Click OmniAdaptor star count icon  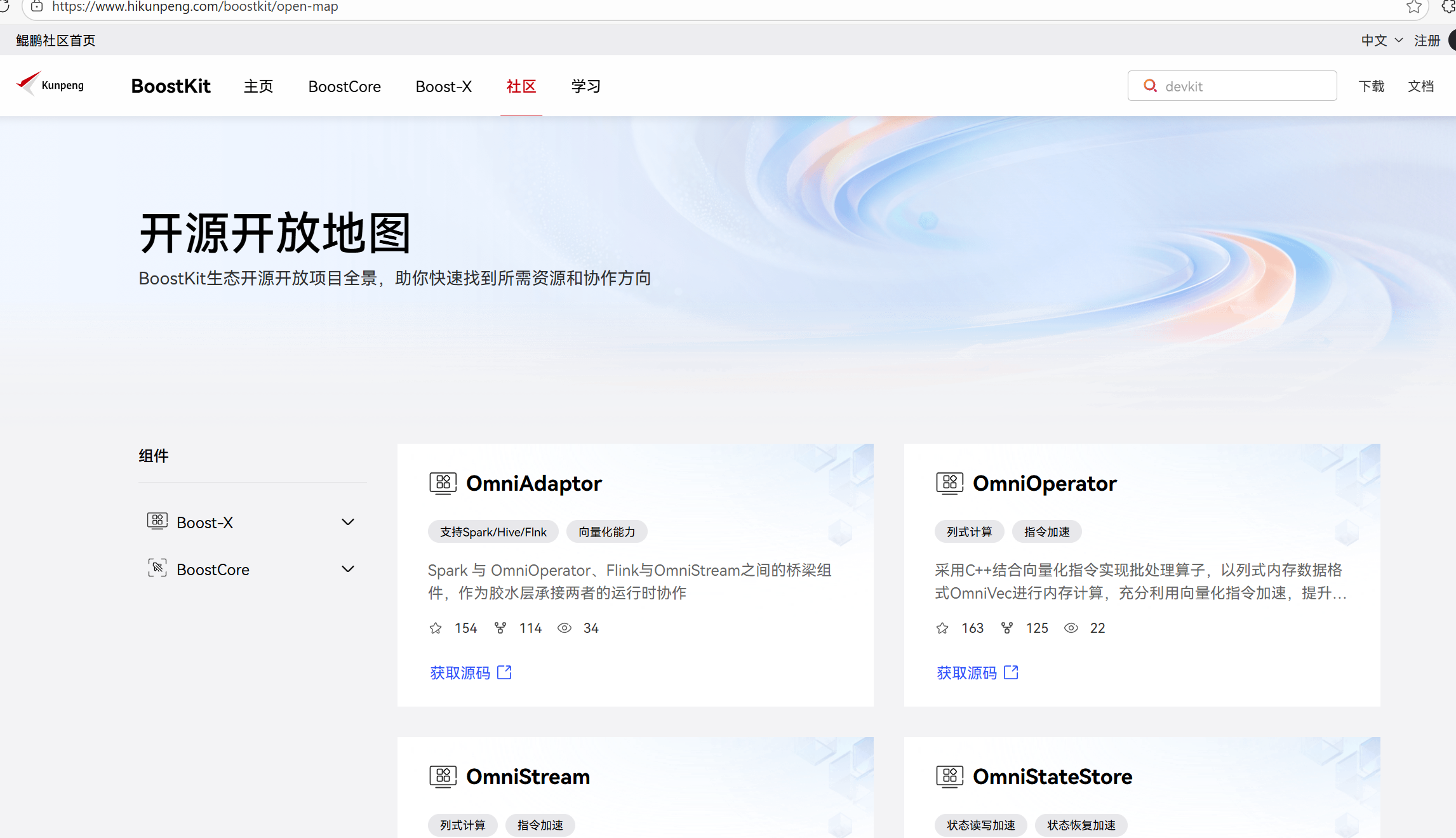[436, 628]
